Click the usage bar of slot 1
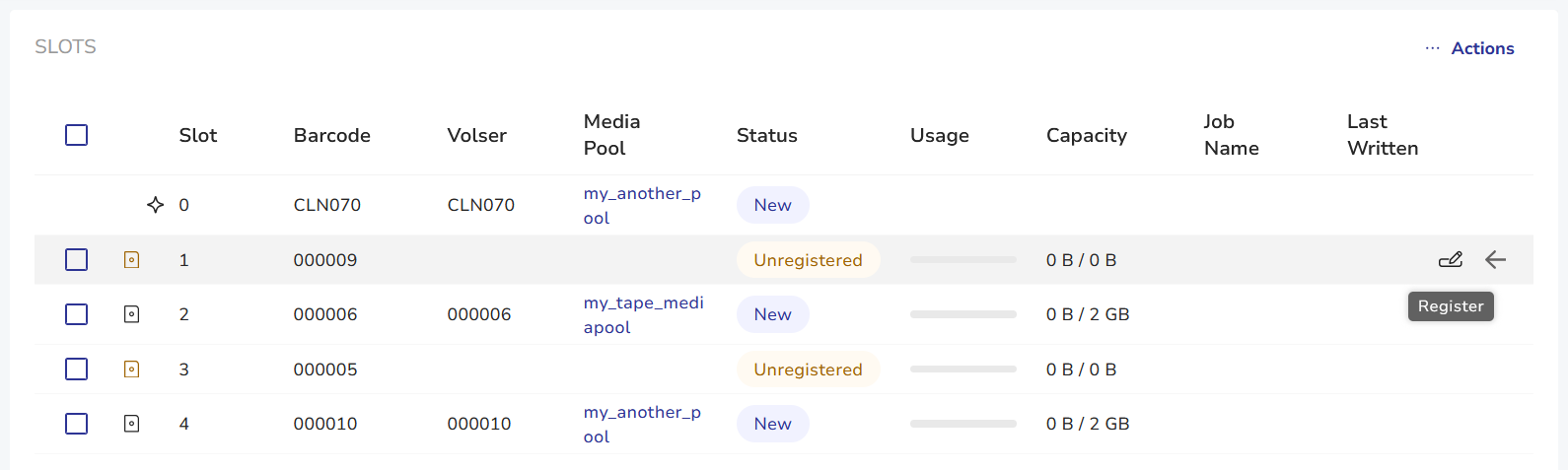1568x470 pixels. (963, 260)
